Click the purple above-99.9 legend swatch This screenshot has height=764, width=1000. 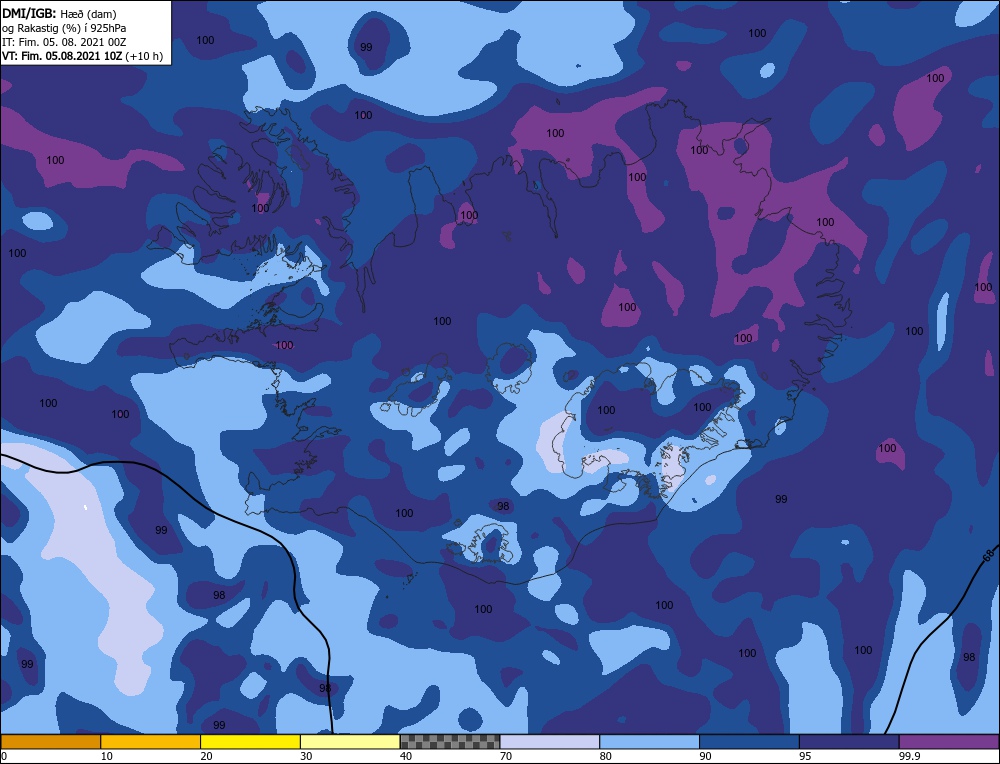pos(949,741)
